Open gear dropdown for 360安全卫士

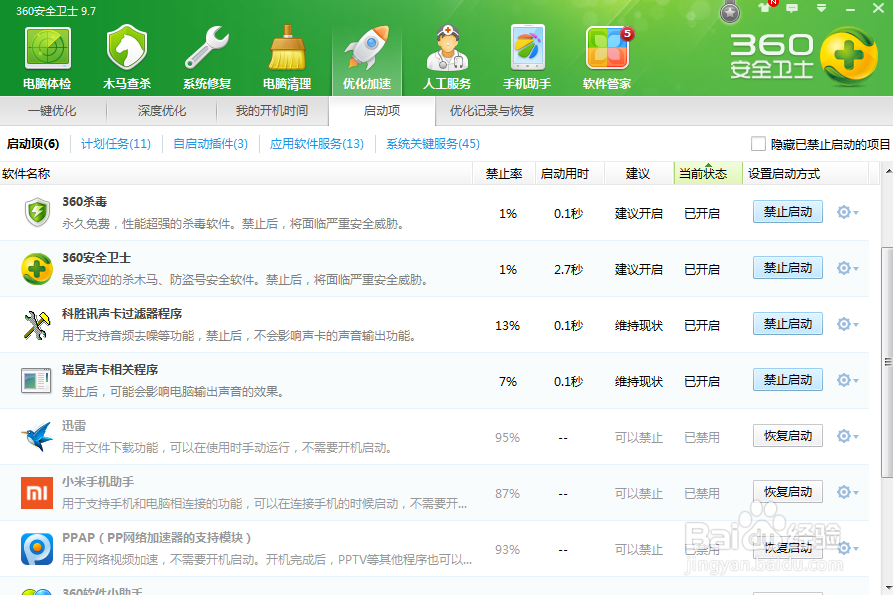tap(847, 268)
